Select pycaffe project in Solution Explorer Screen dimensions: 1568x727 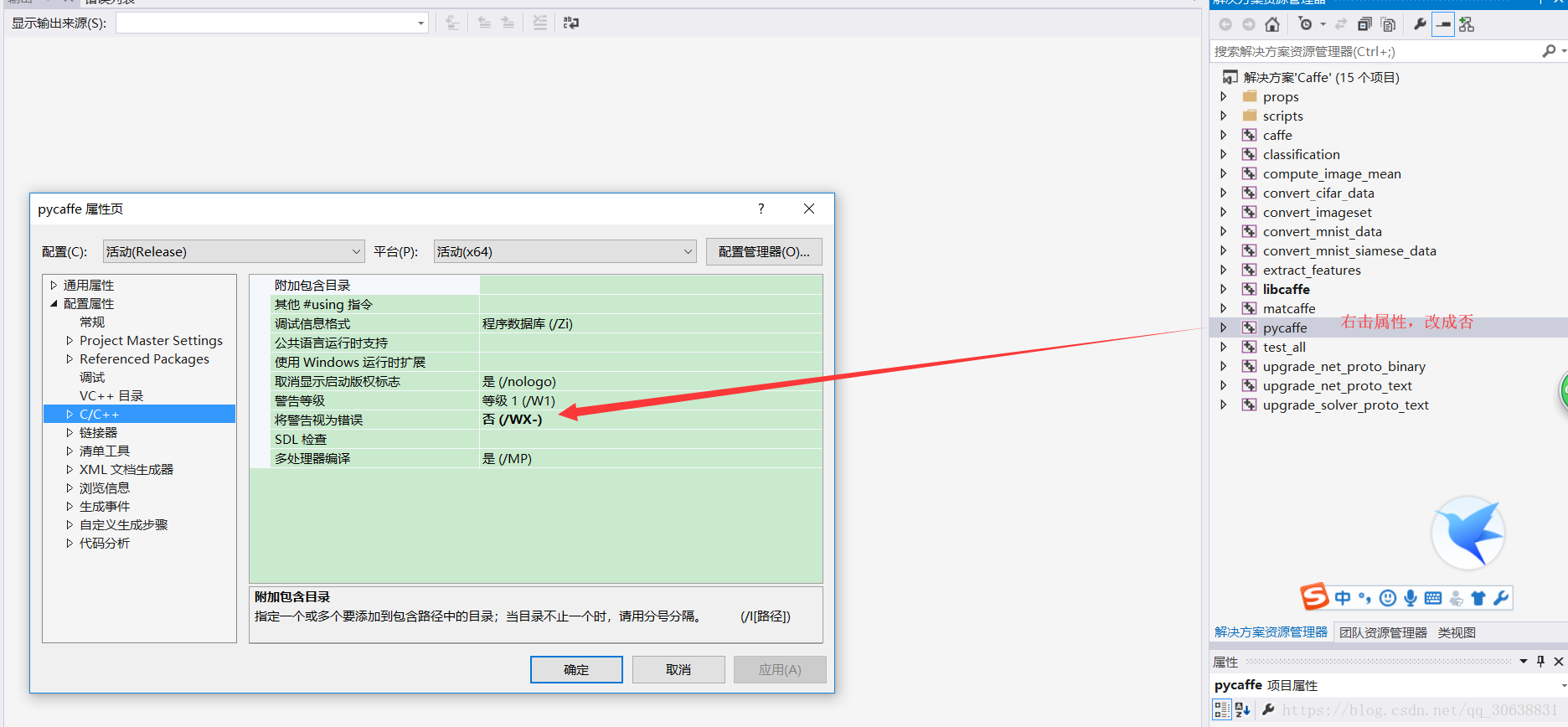(1285, 327)
